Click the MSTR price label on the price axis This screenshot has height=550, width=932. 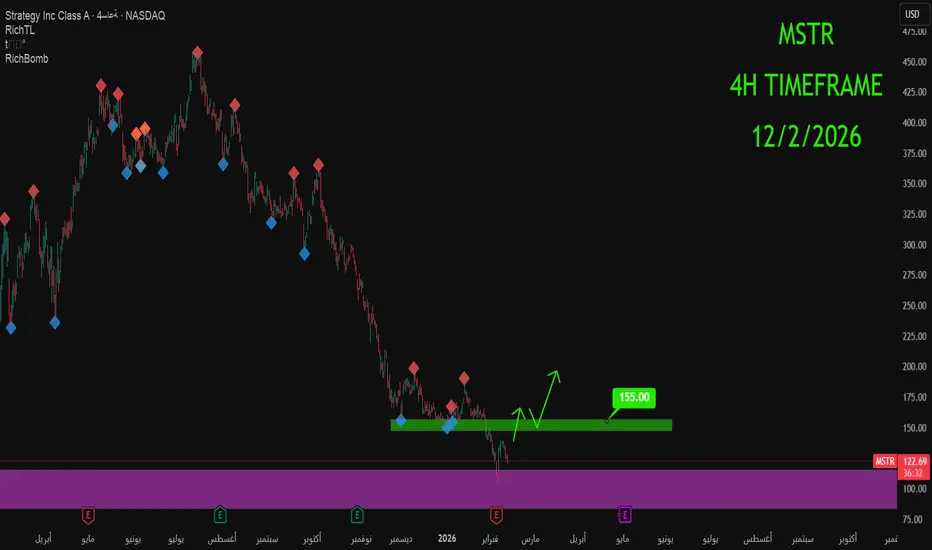pyautogui.click(x=884, y=461)
